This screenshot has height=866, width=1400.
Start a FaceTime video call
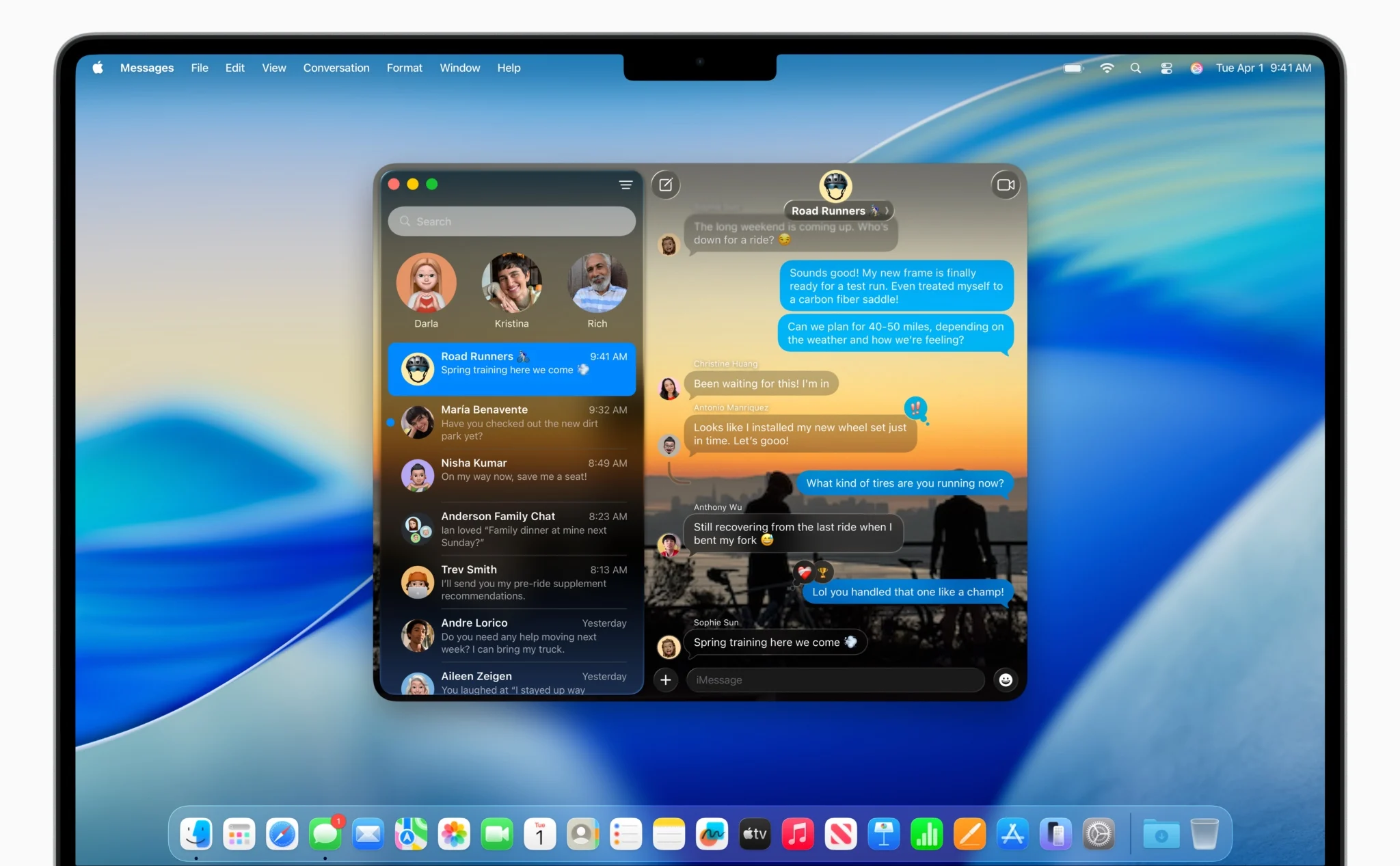coord(1005,185)
